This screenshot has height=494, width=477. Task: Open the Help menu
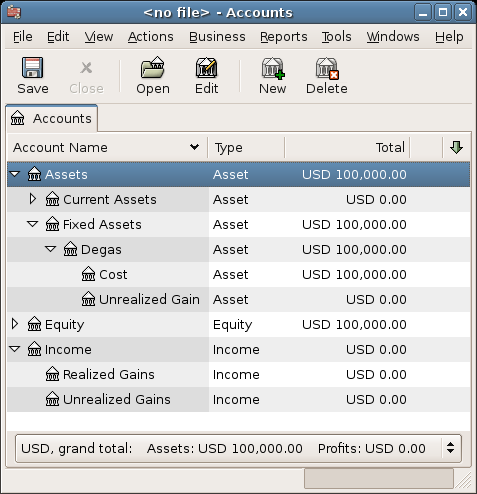(x=449, y=37)
